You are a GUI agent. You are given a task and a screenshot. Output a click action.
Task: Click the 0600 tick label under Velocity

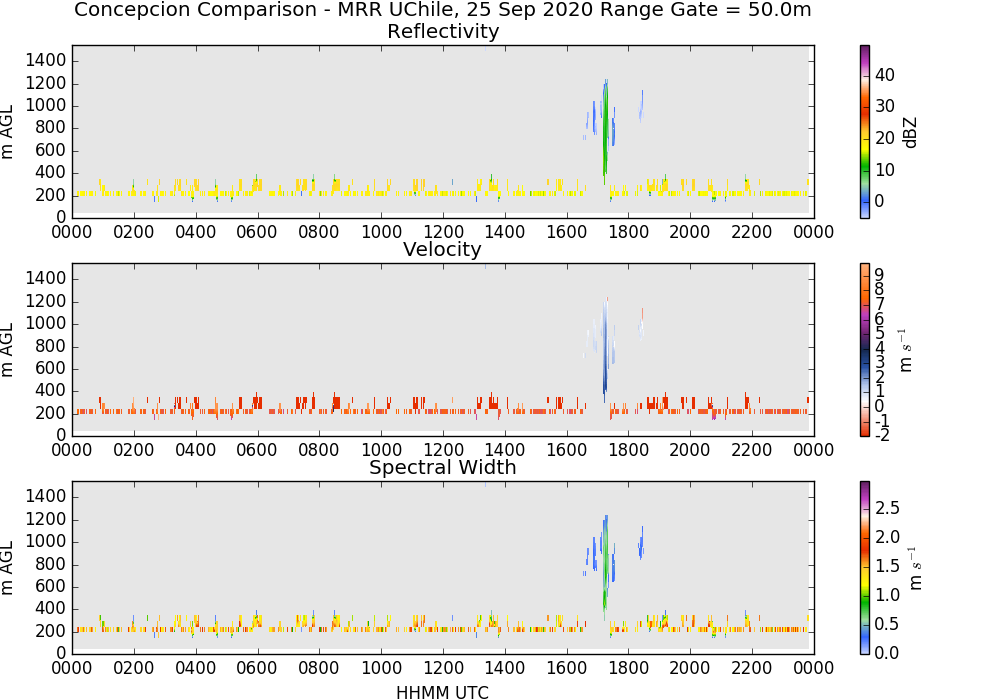(257, 450)
